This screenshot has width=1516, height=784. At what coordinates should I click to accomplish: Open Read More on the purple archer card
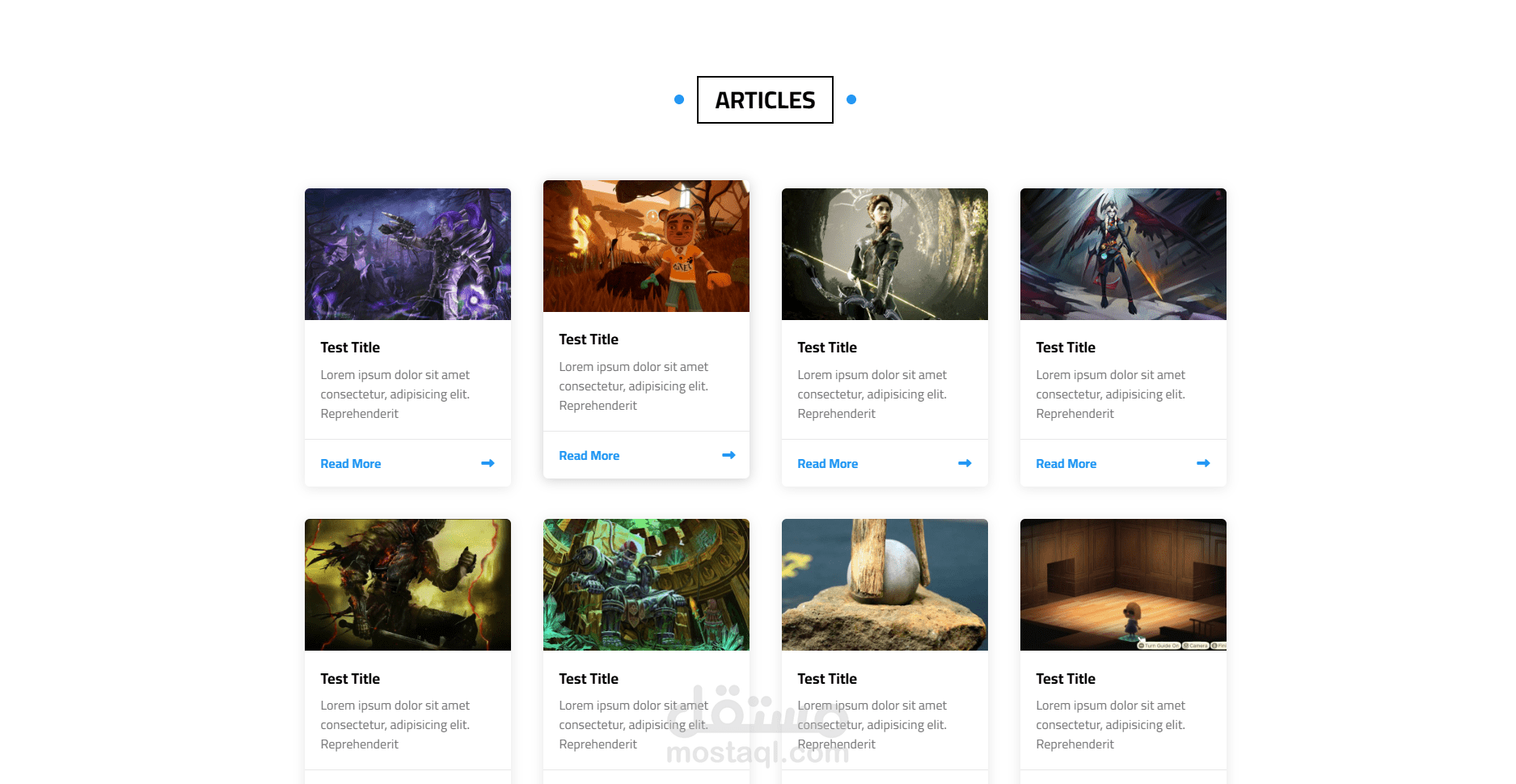tap(351, 464)
